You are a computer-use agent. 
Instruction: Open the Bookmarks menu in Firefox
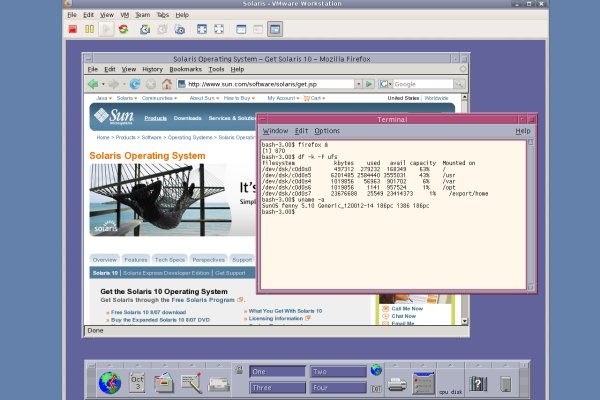click(x=185, y=69)
